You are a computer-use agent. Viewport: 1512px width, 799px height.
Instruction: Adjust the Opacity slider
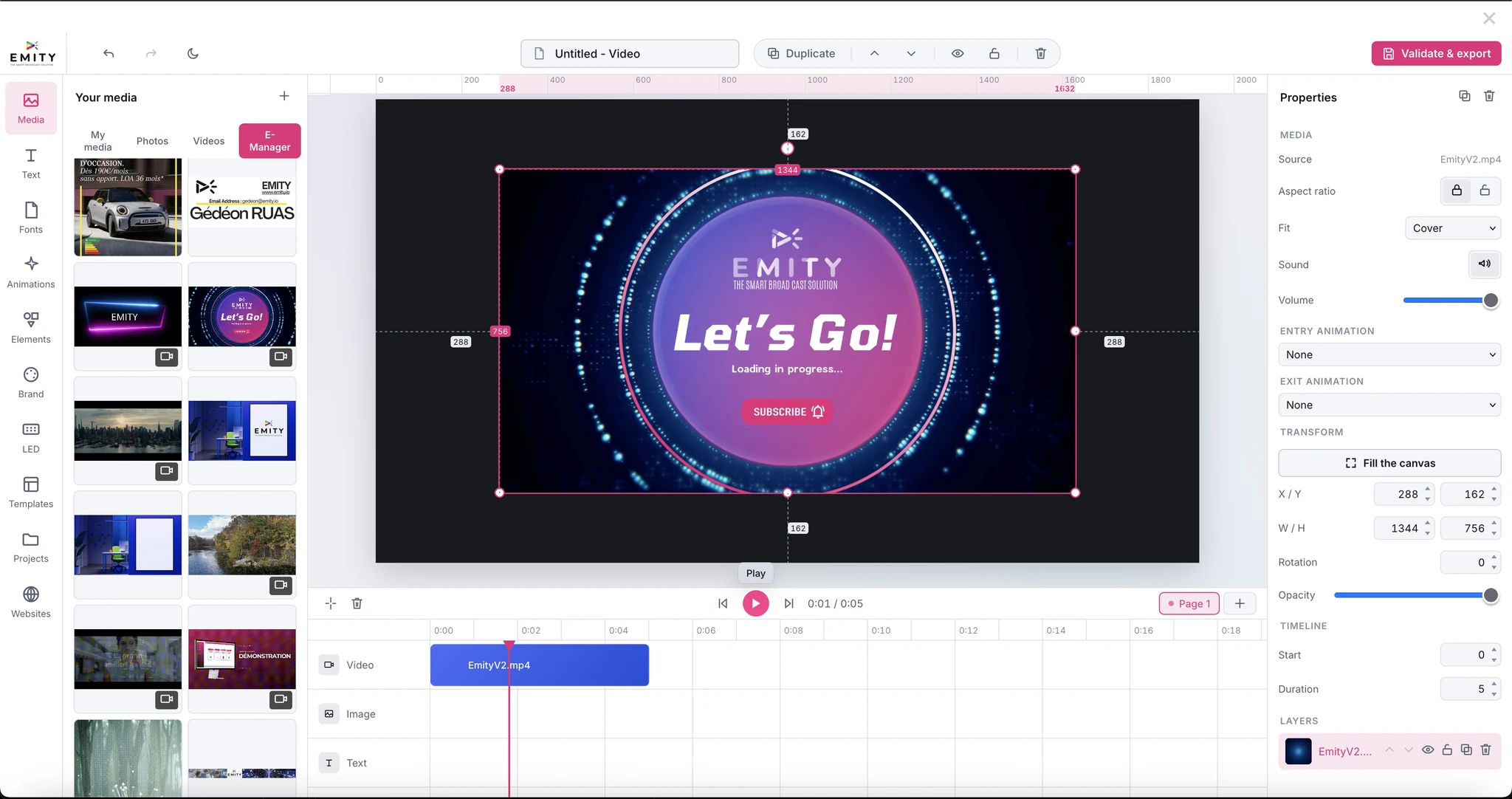pos(1416,595)
